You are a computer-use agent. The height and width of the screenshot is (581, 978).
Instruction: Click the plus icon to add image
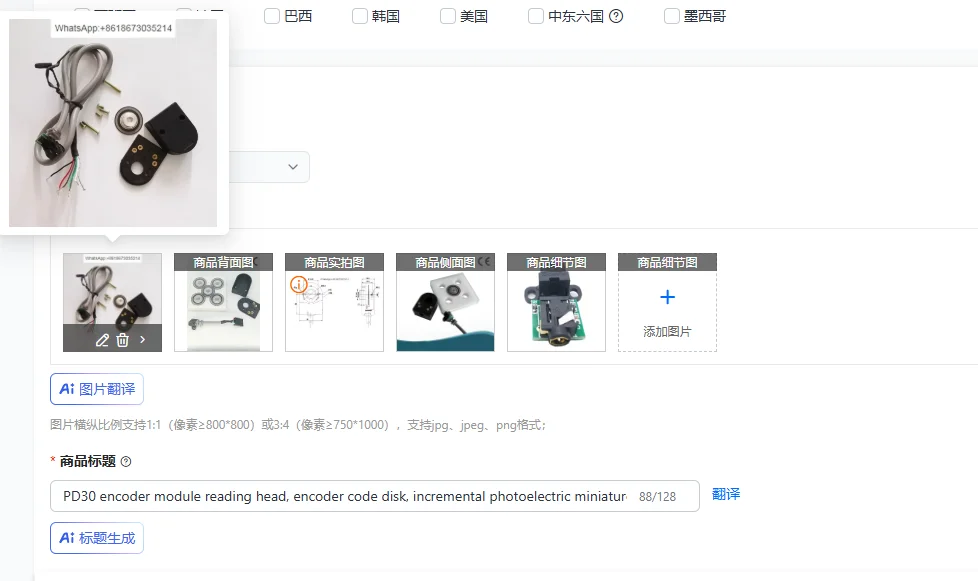(x=667, y=297)
